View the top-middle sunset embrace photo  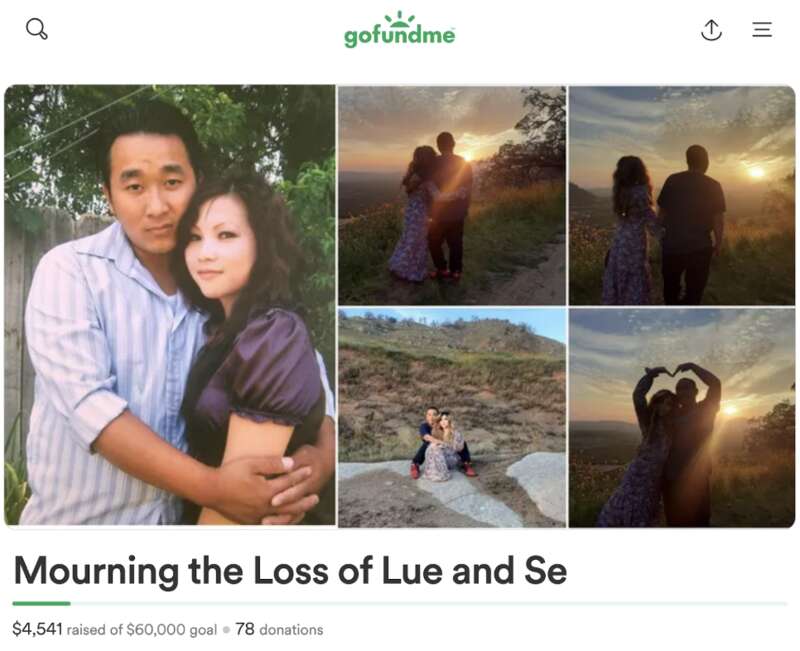[452, 195]
